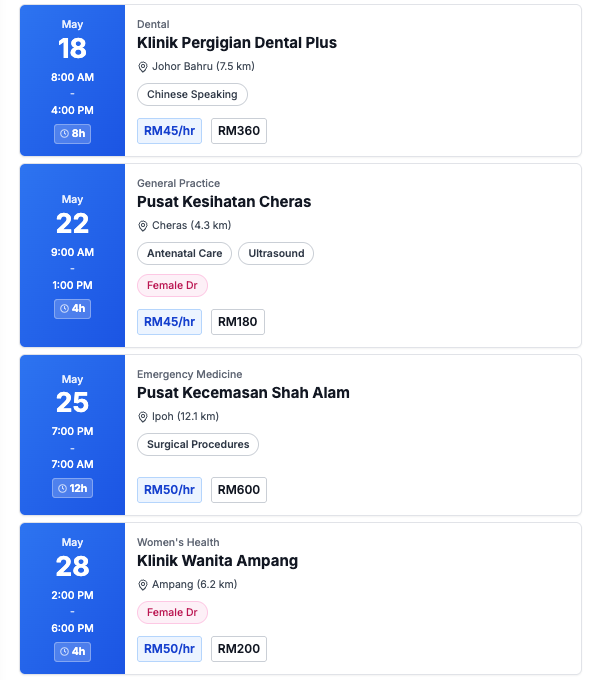The image size is (593, 680).
Task: Open Pusat Kesihatan Cheras listing
Action: pos(224,202)
